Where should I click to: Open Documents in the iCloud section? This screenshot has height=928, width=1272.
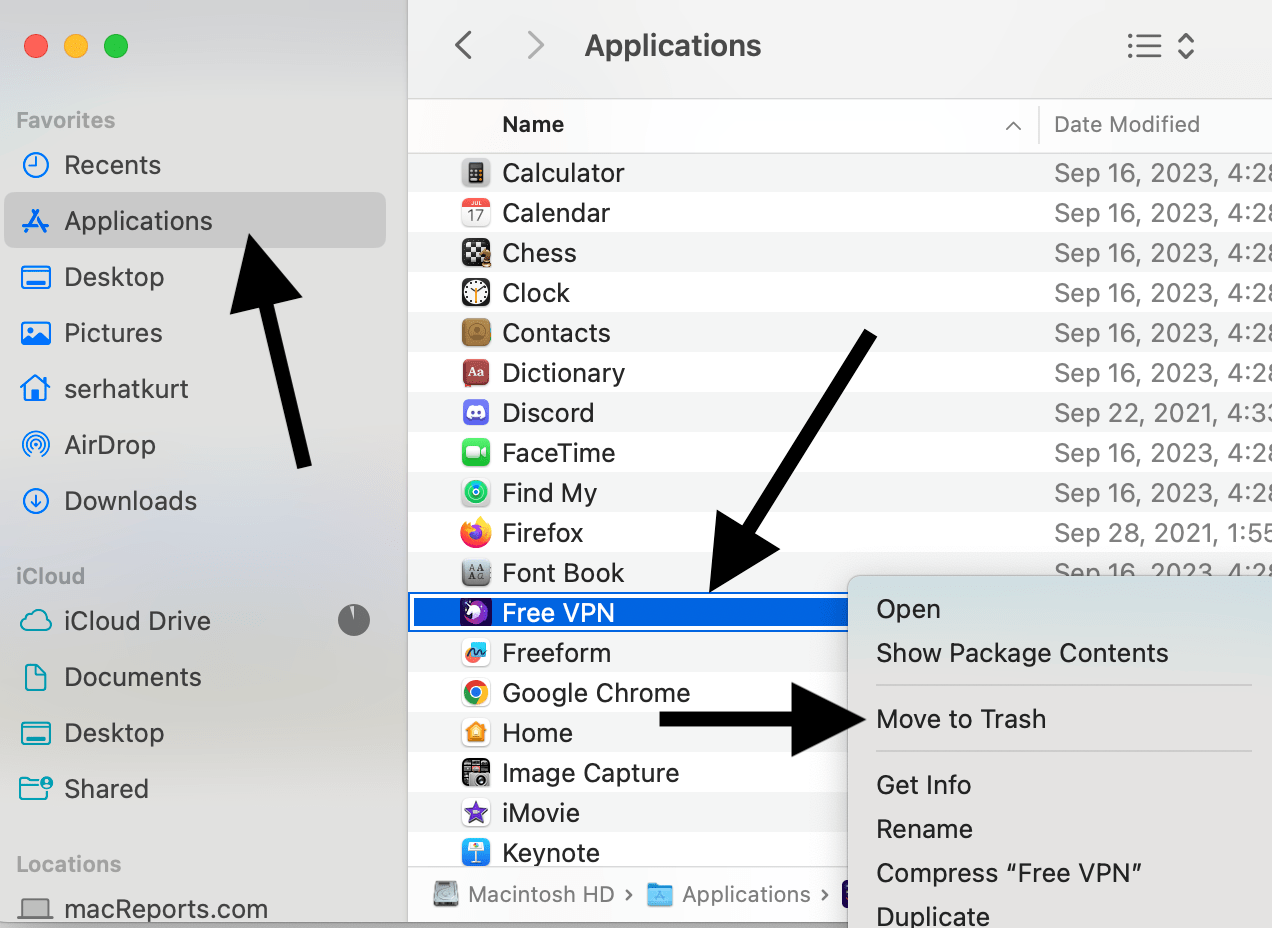pyautogui.click(x=195, y=677)
